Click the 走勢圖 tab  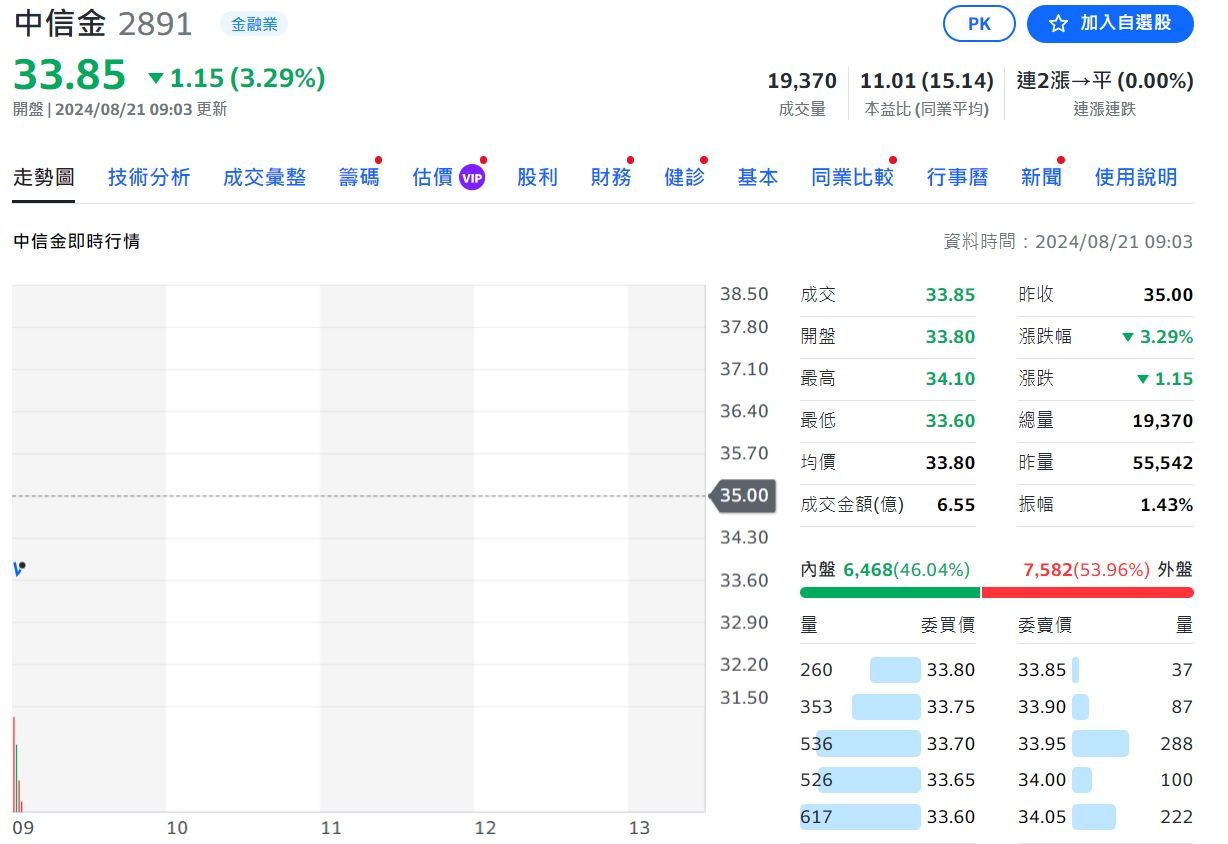[x=43, y=176]
